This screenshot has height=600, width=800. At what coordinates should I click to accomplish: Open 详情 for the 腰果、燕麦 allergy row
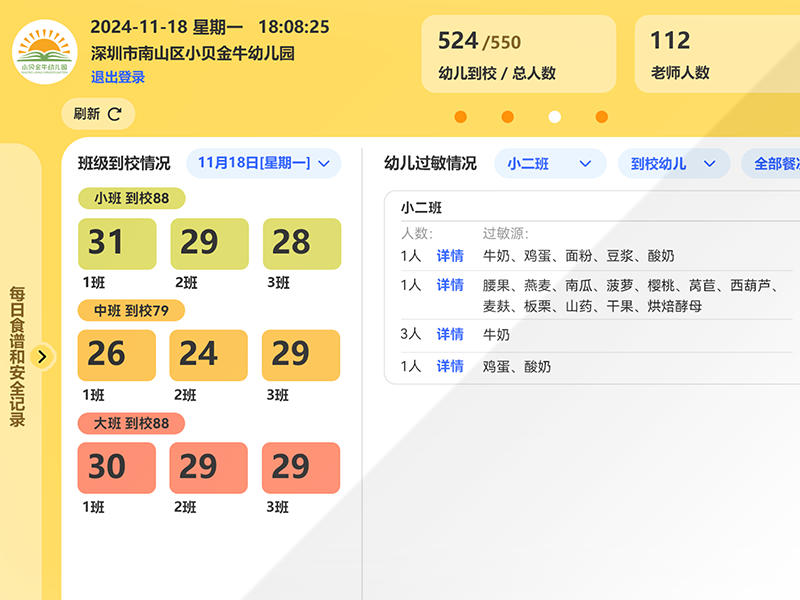pos(450,285)
